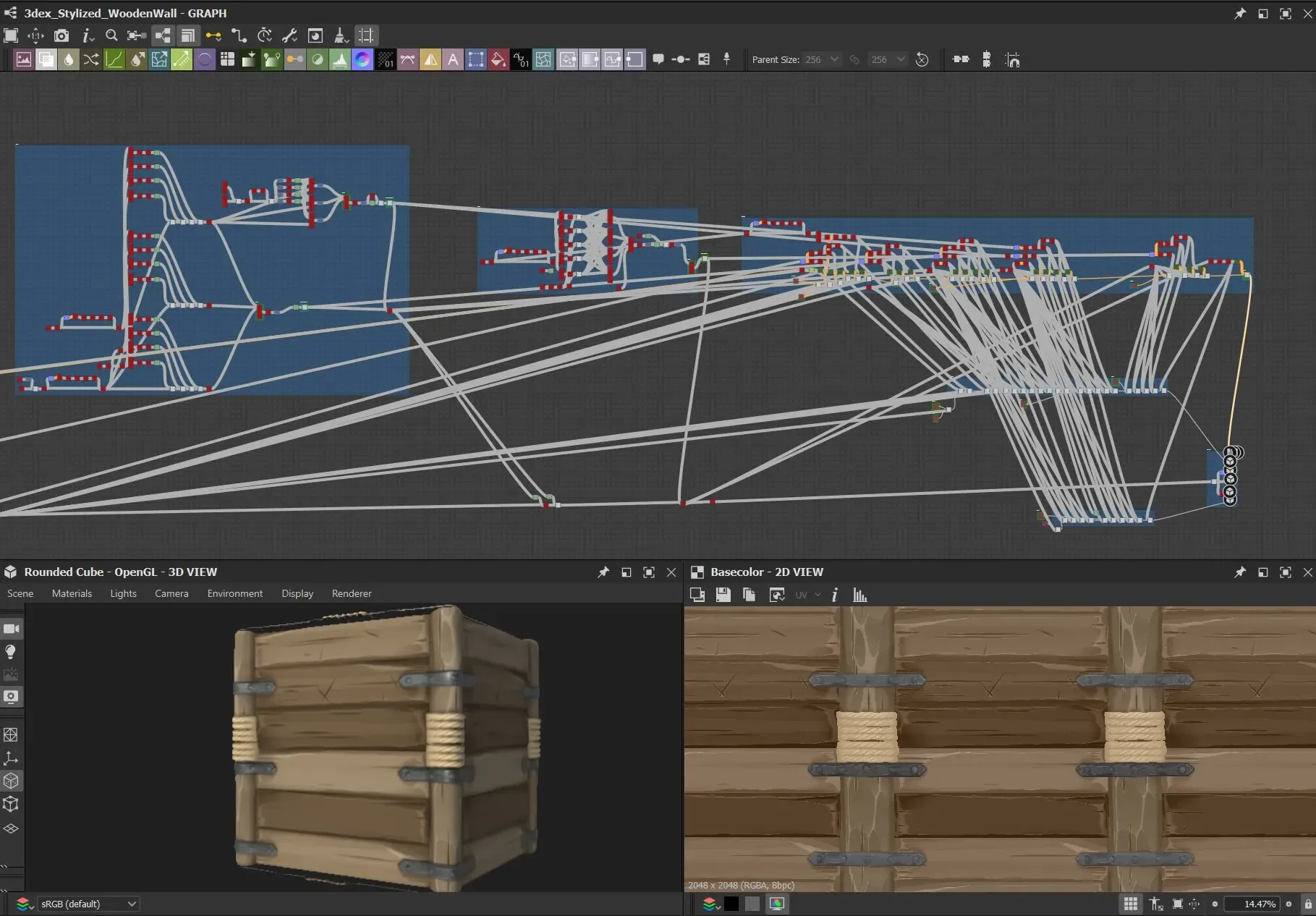Click the node timing clock icon
Image resolution: width=1316 pixels, height=916 pixels.
tap(265, 35)
